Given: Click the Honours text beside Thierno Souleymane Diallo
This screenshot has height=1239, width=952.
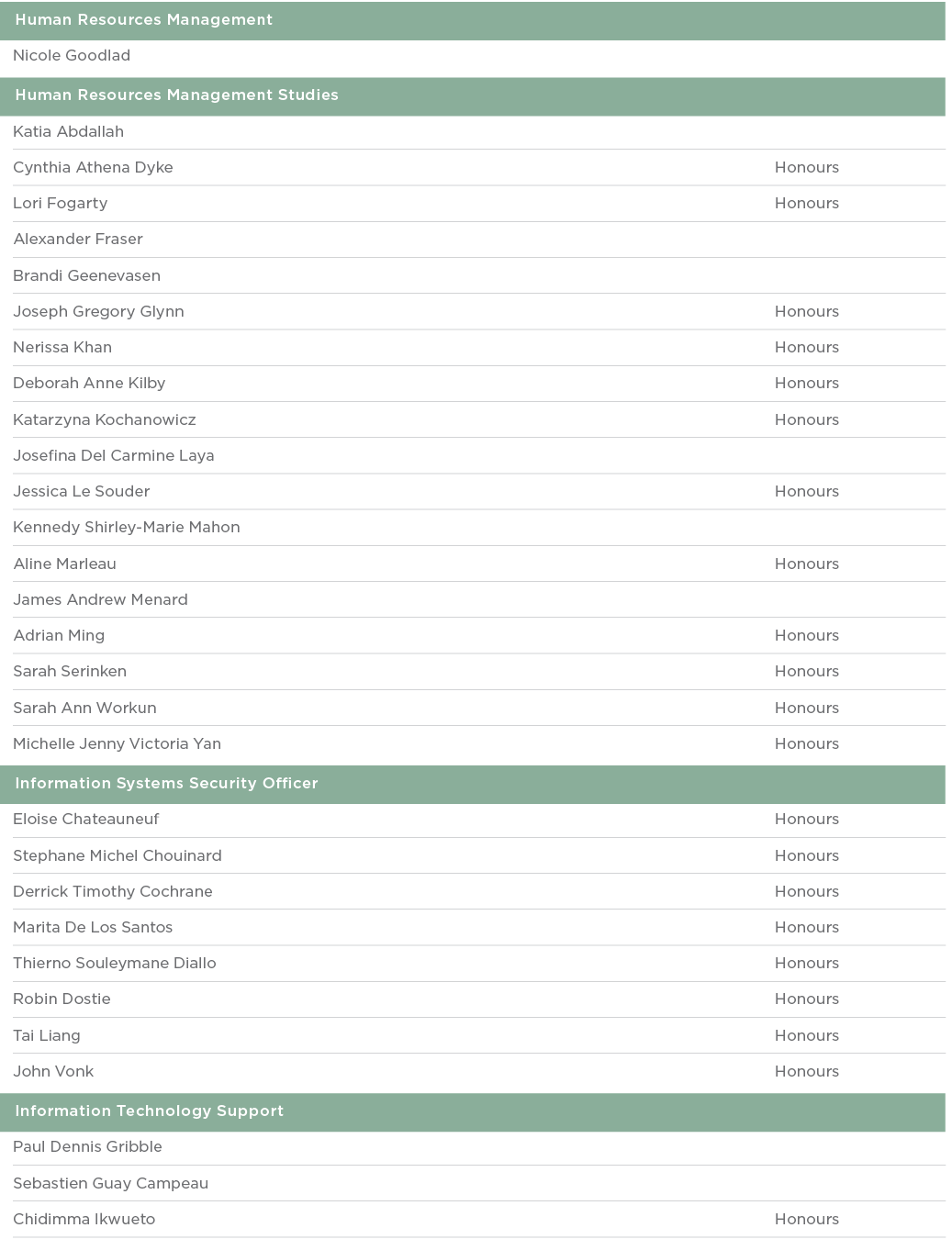Looking at the screenshot, I should [806, 964].
